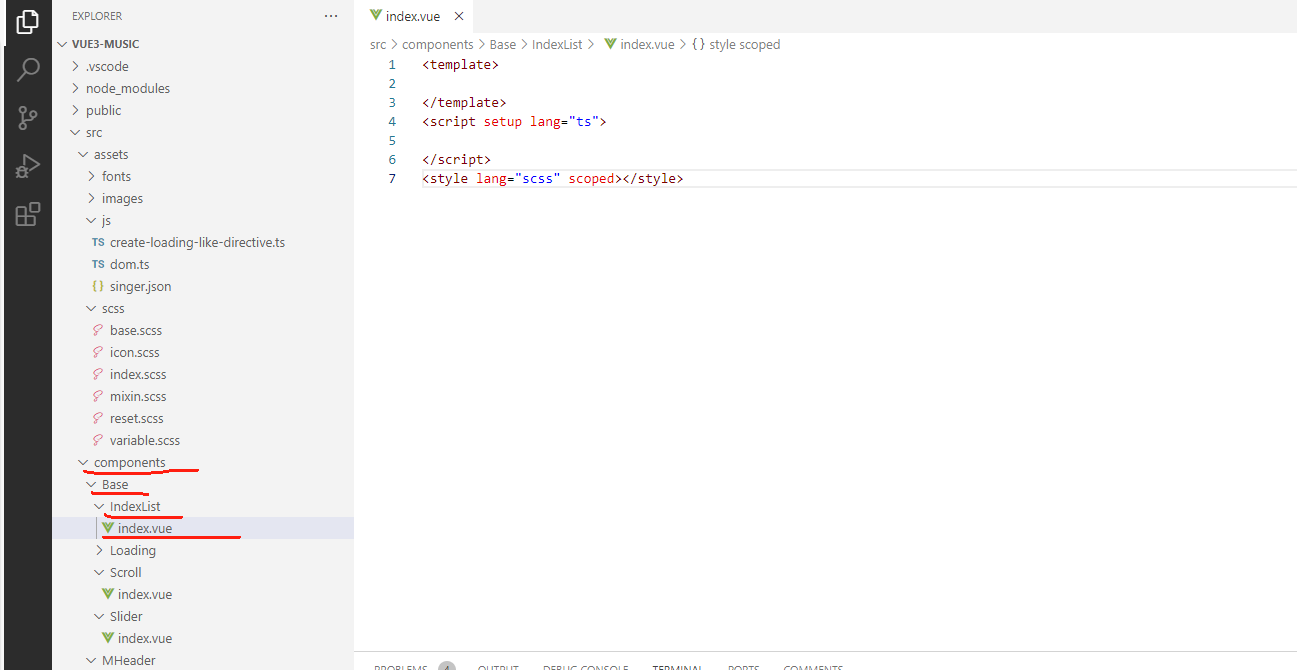This screenshot has width=1297, height=670.
Task: Switch to the PROBLEMS panel tab
Action: point(401,667)
